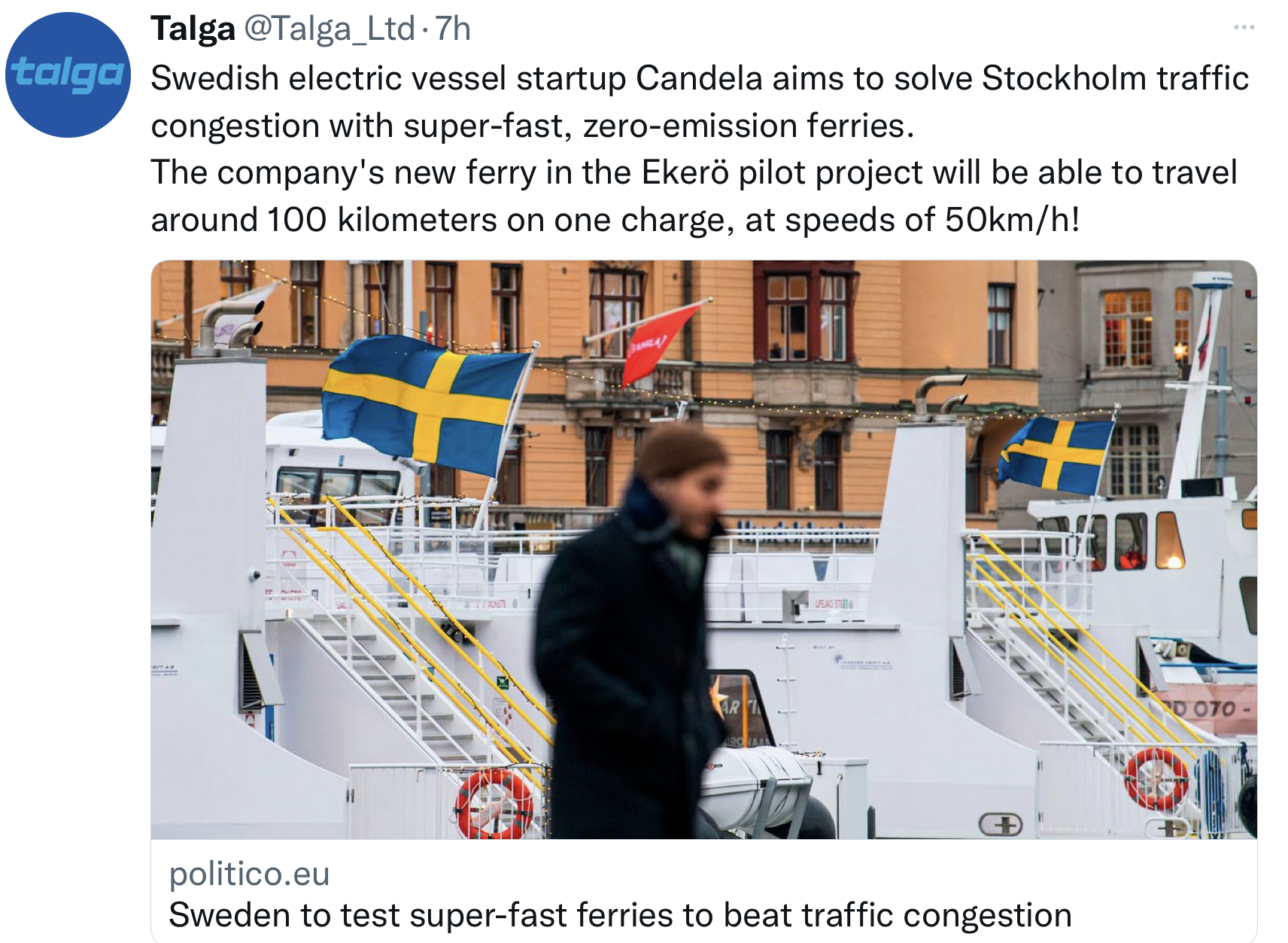
Task: Open the ferry photo link preview image
Action: (x=703, y=549)
